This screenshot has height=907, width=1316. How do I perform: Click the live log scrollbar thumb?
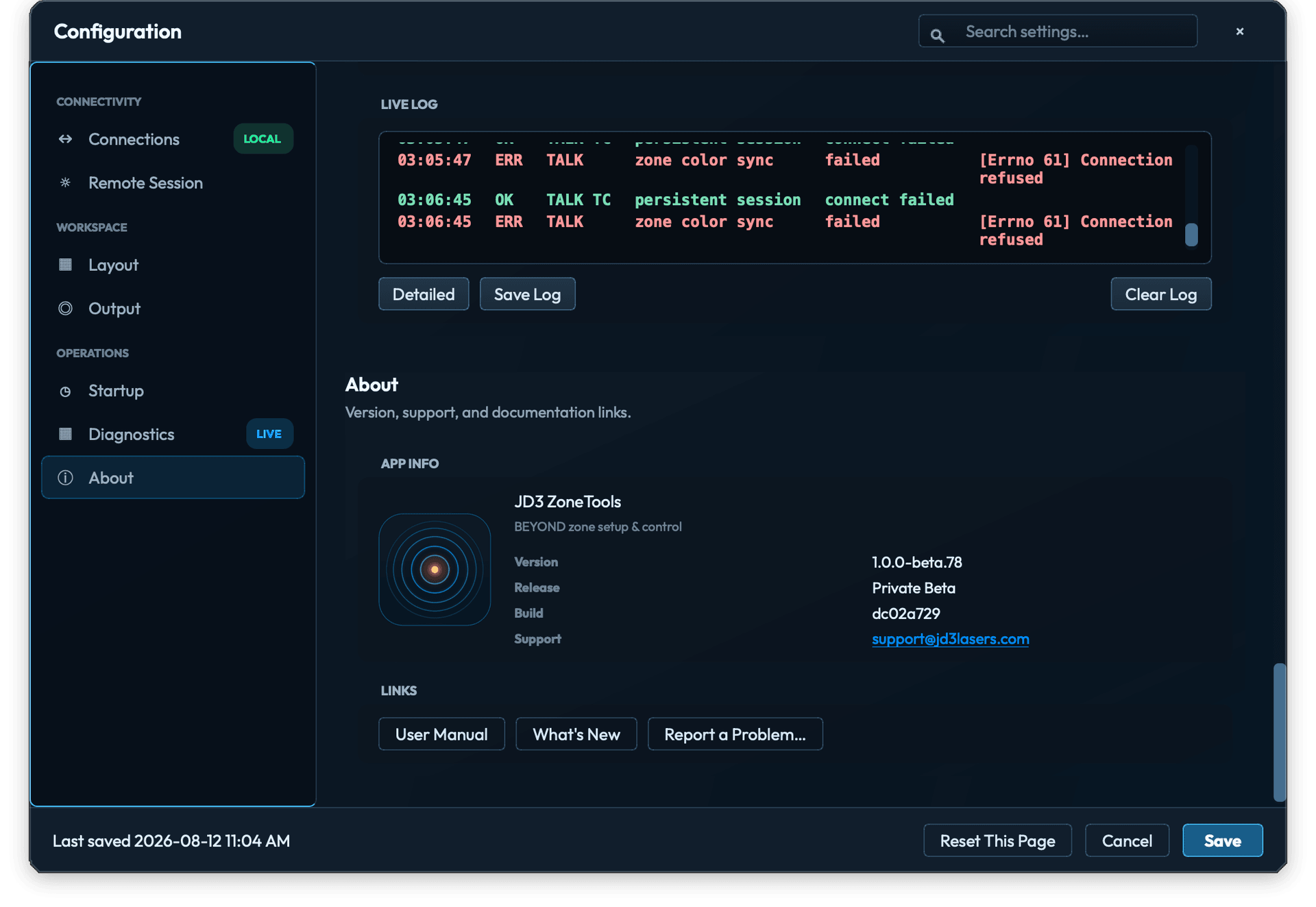coord(1191,234)
